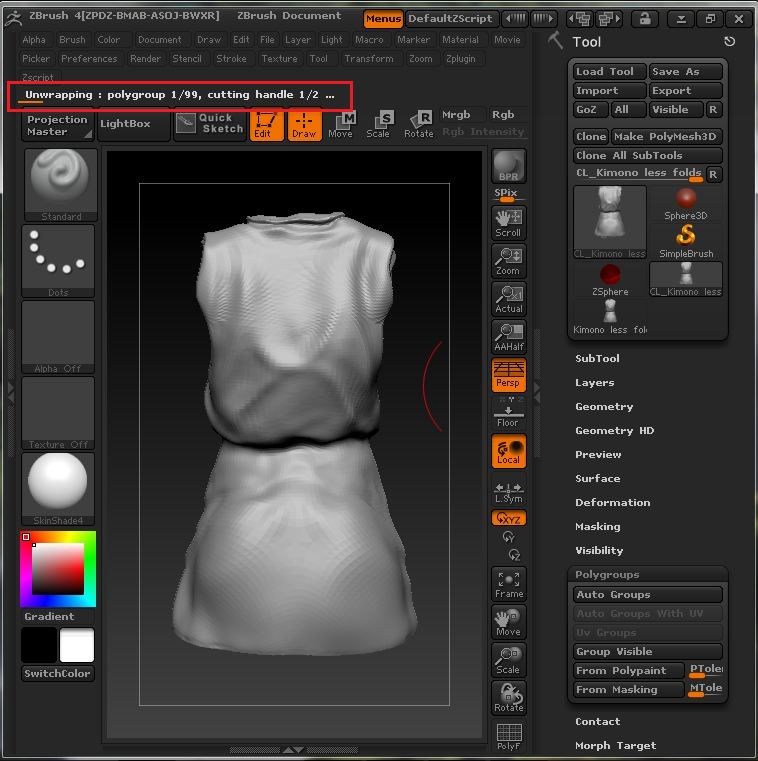Expand the Deformation section
This screenshot has width=758, height=761.
tap(612, 502)
